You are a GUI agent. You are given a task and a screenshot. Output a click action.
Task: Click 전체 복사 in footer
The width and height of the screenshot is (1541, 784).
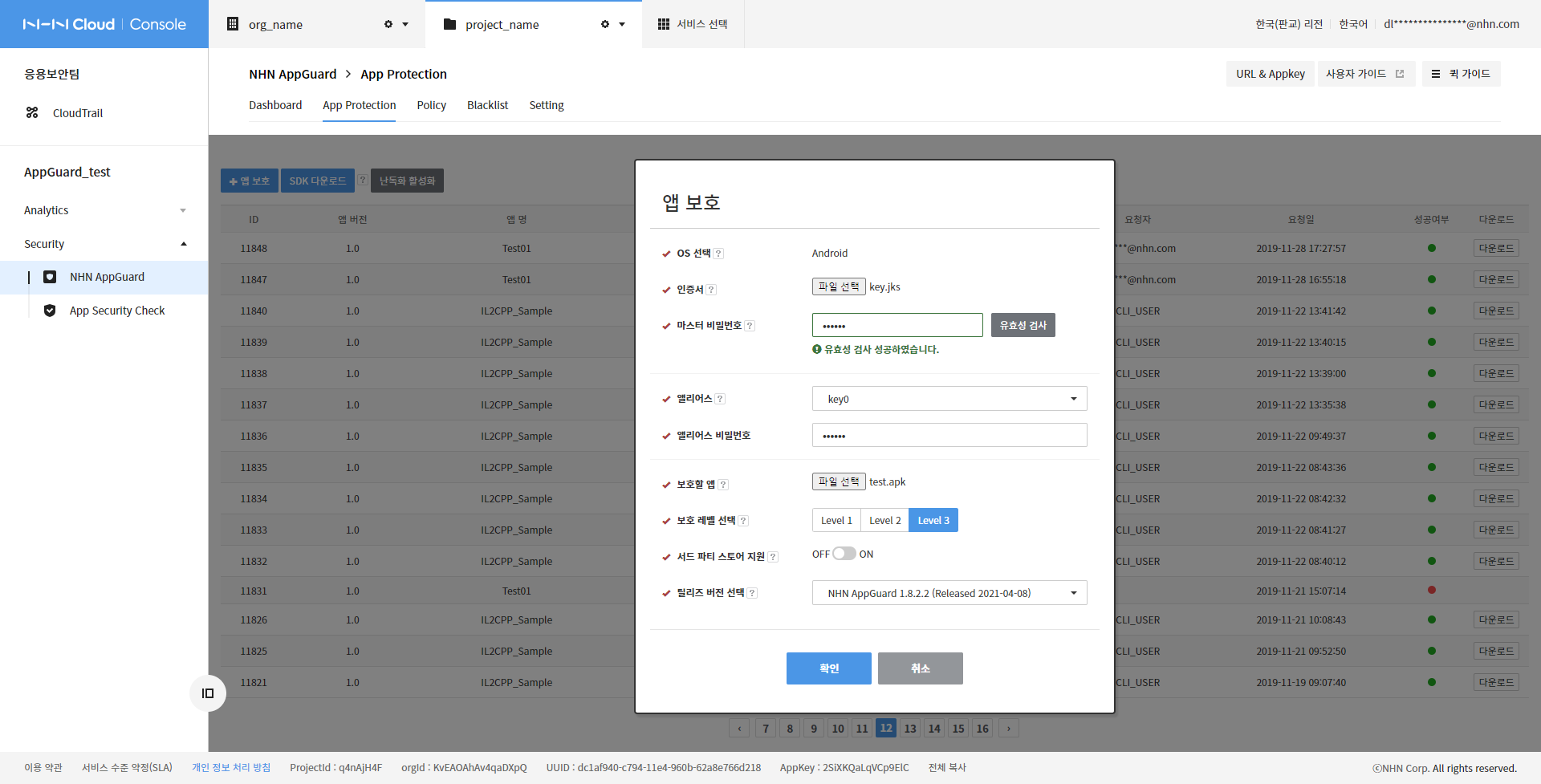pos(947,767)
